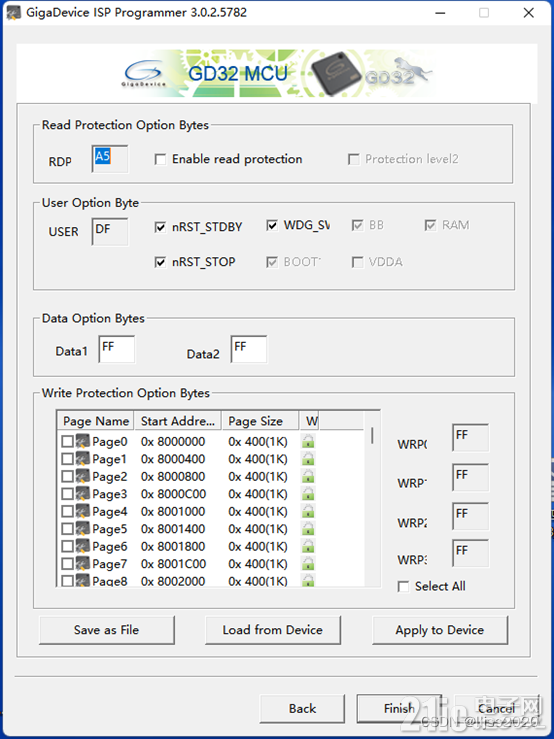Check the Page5 write protection box
The width and height of the screenshot is (554, 739).
coord(67,529)
